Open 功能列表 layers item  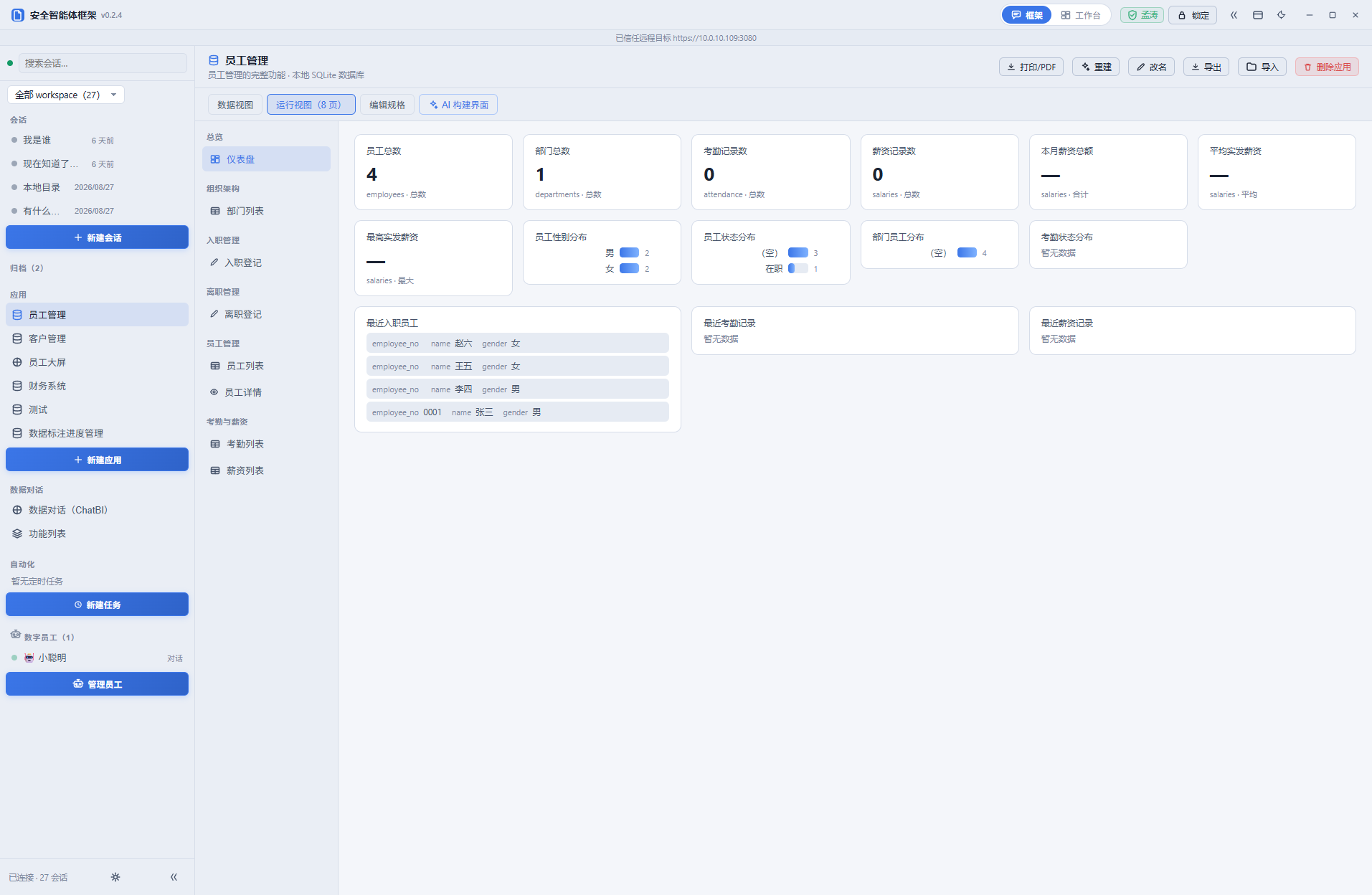97,534
